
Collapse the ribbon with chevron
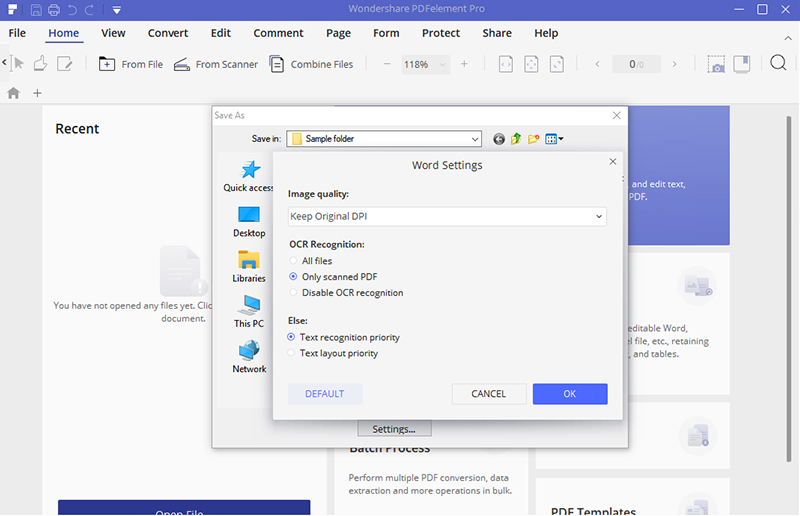coord(788,38)
